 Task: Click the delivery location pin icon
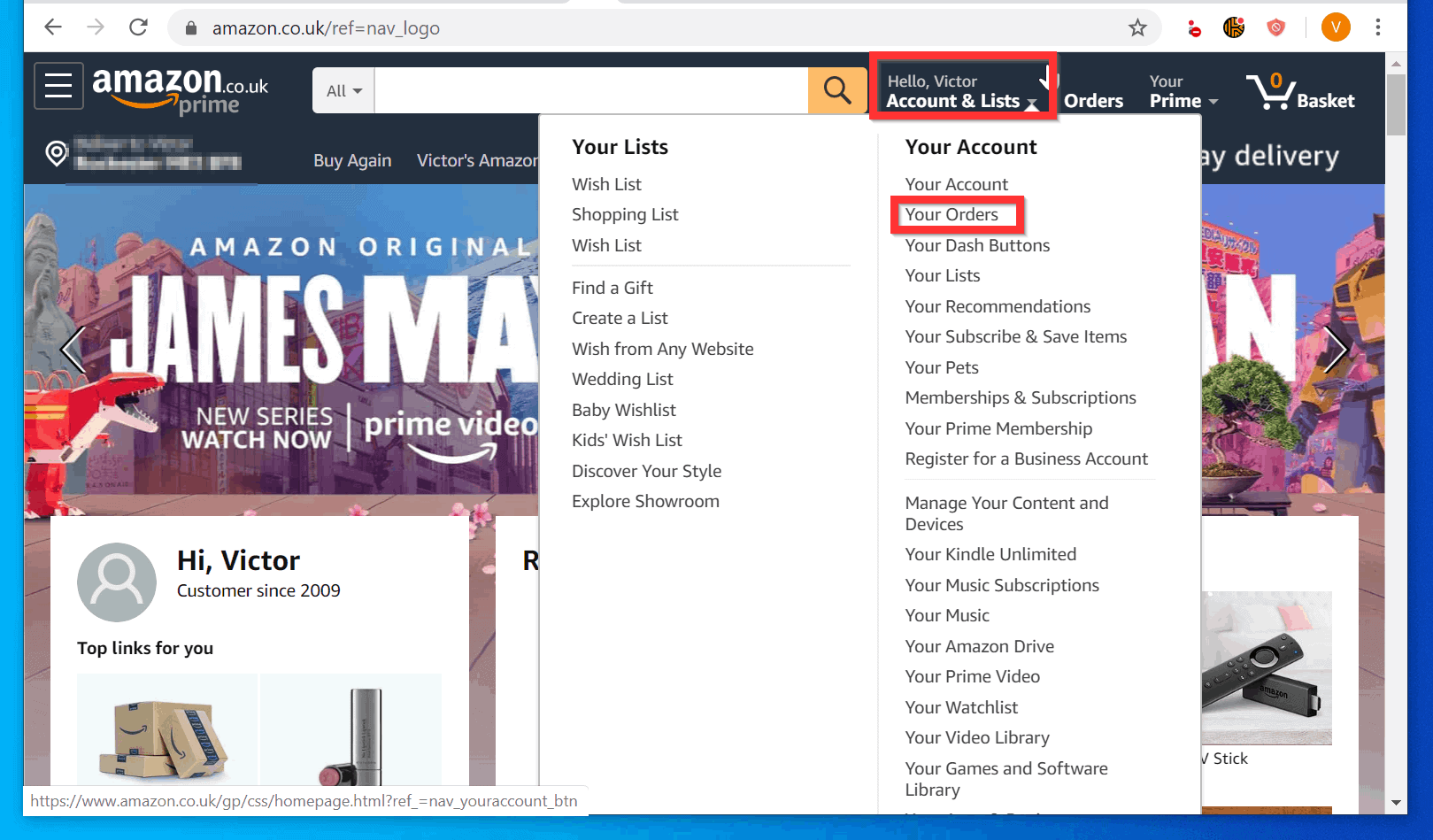[x=56, y=154]
